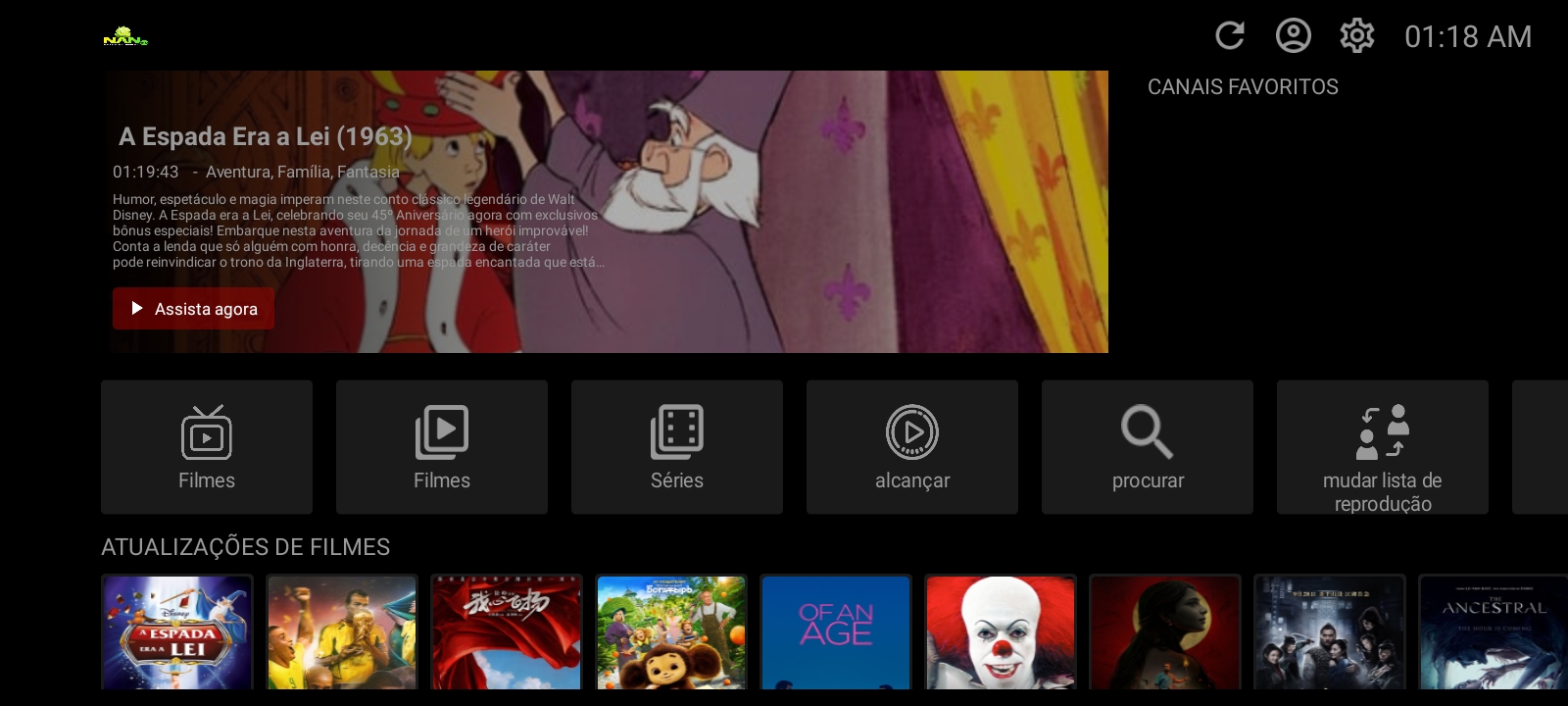This screenshot has height=706, width=1568.
Task: Click the clock showing "01:18 AM"
Action: click(1468, 37)
